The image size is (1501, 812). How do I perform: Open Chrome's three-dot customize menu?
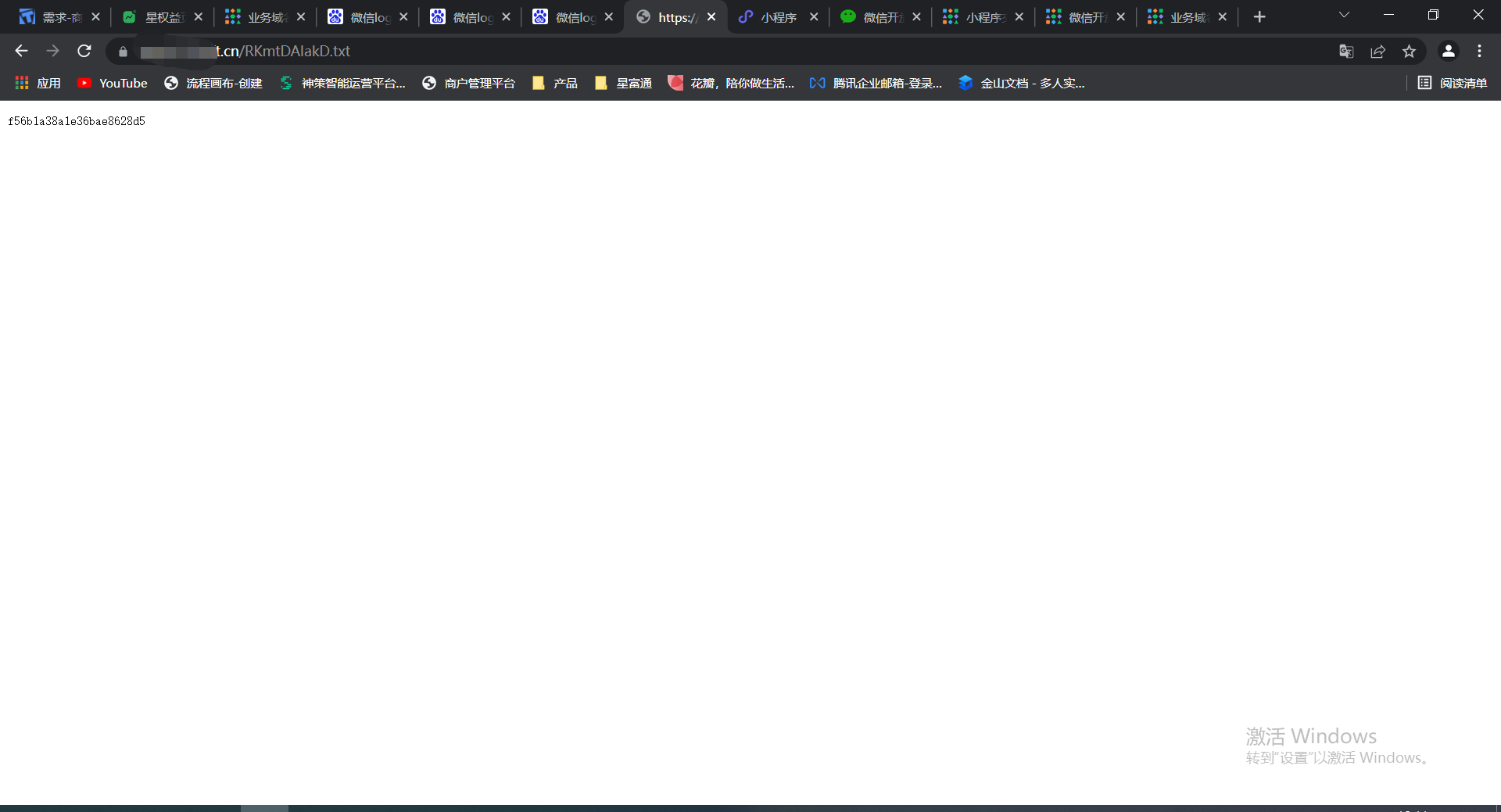1479,52
